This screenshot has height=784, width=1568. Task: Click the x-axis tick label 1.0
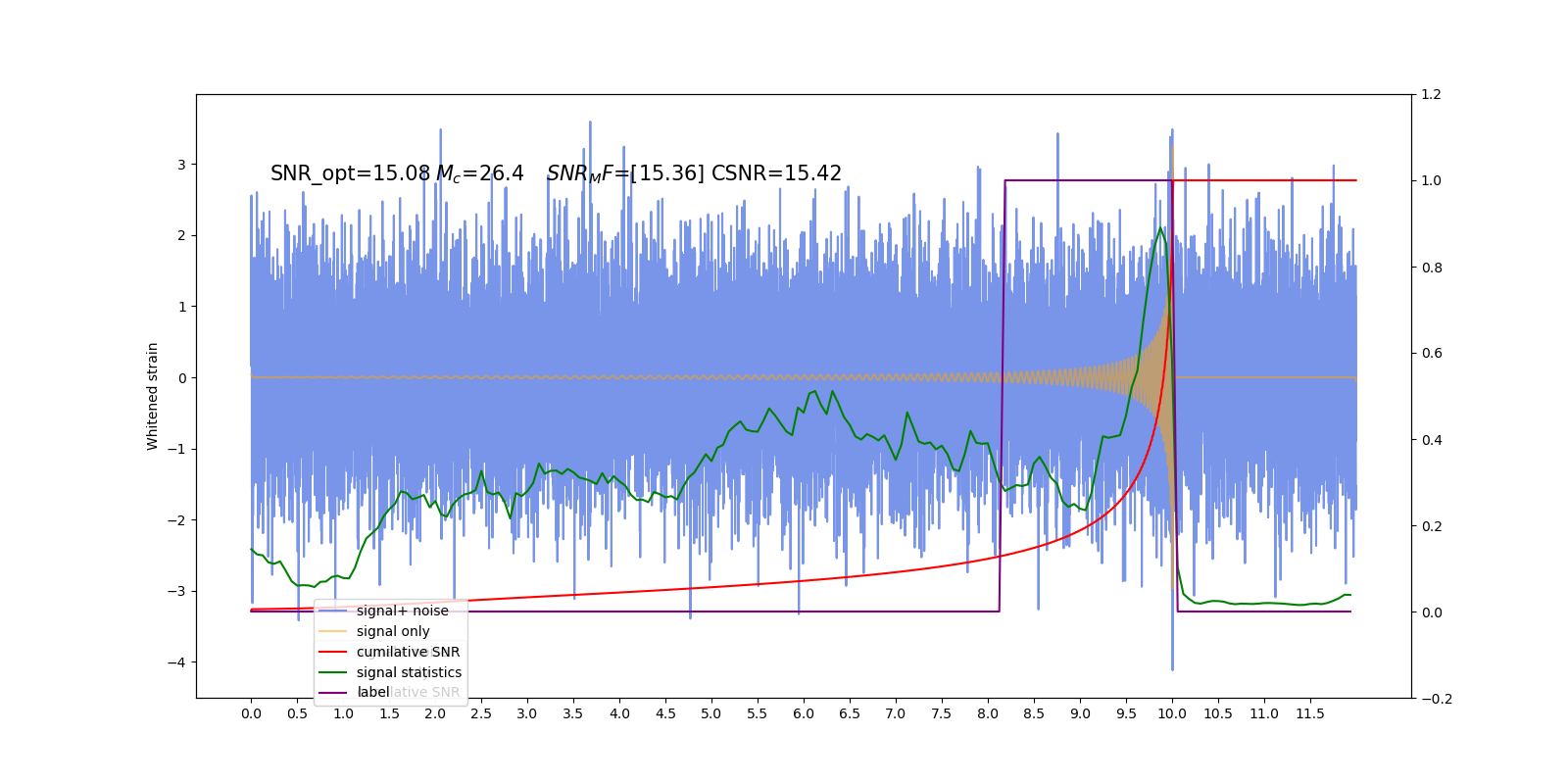(343, 713)
